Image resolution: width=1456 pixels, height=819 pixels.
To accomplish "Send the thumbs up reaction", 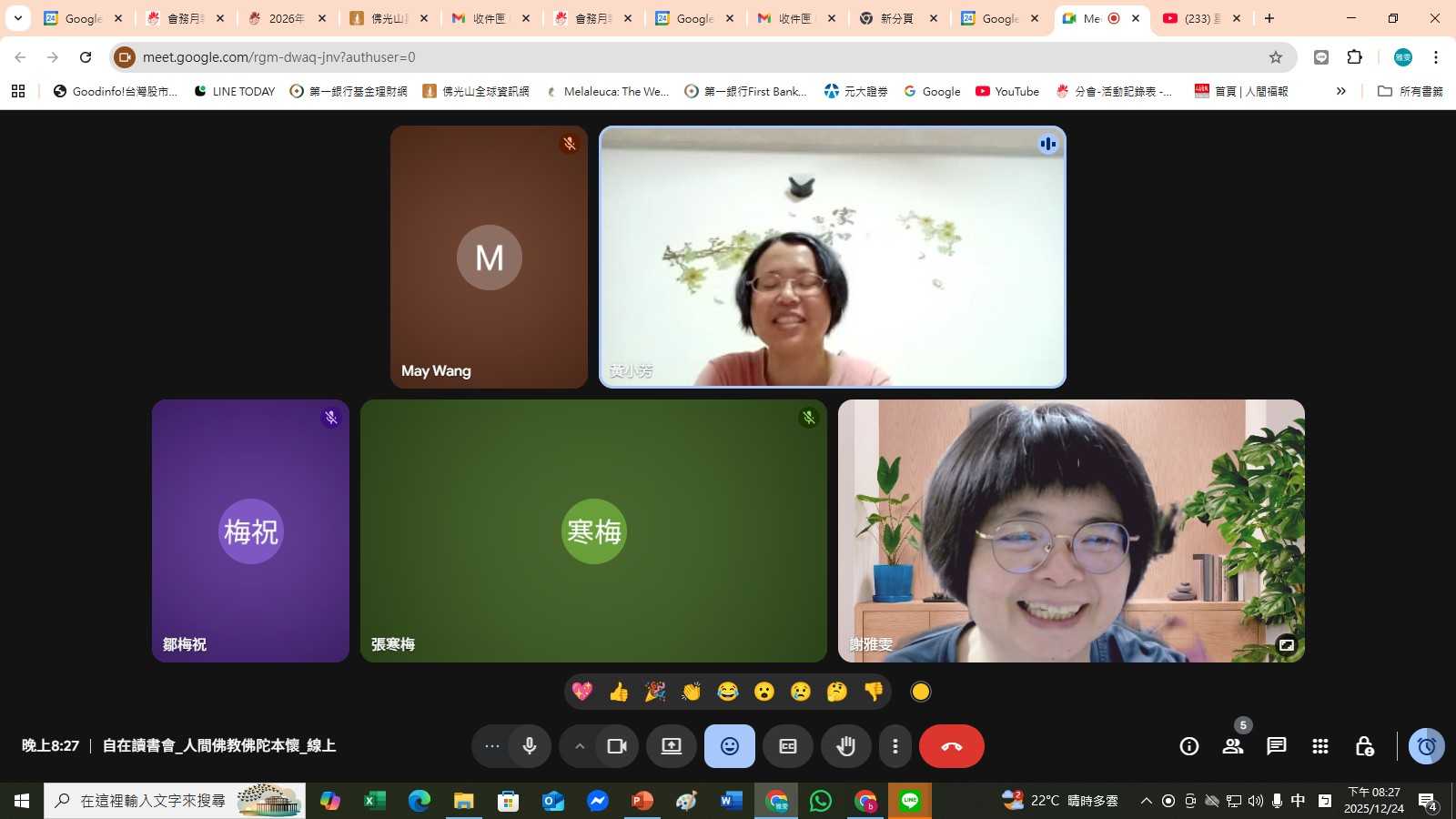I will pyautogui.click(x=619, y=692).
